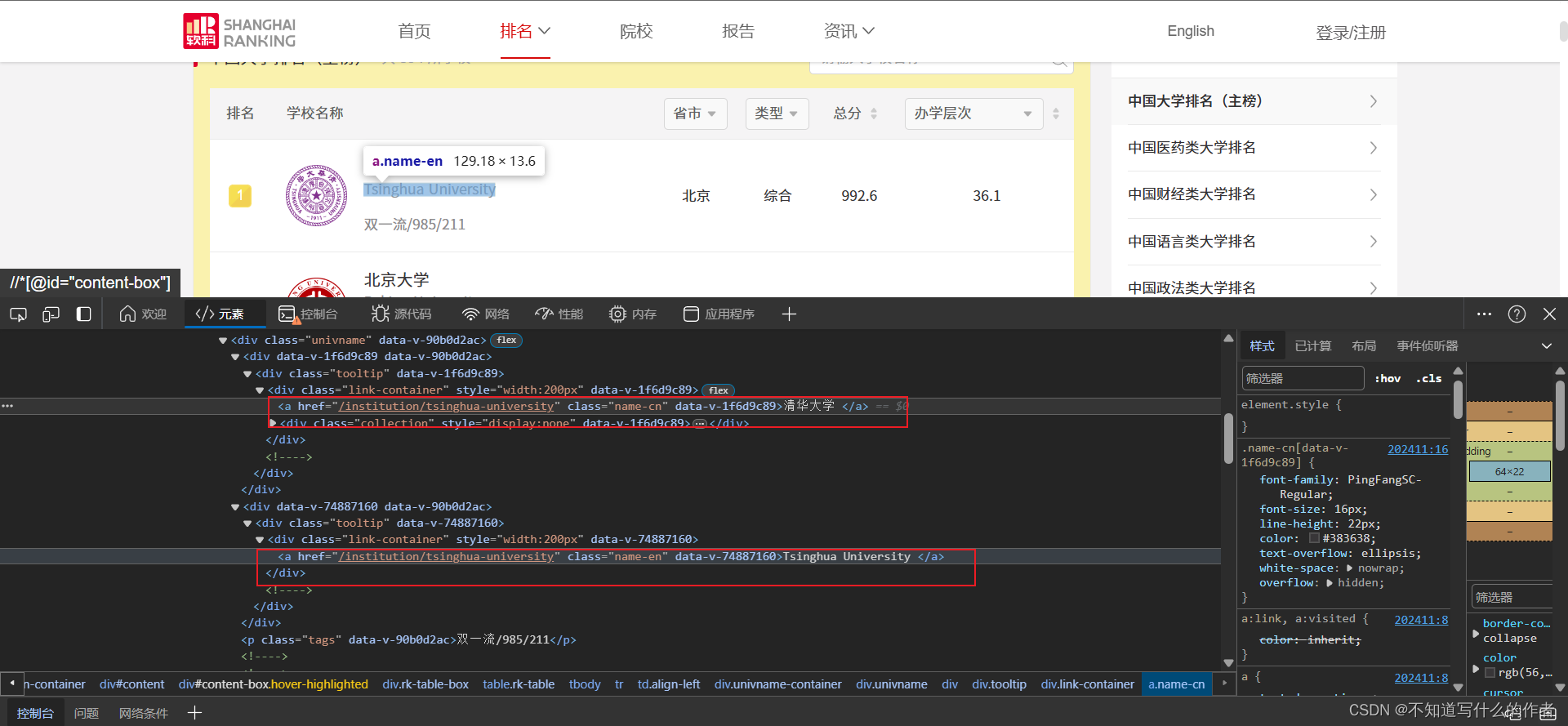
Task: Open the 网络 network tab
Action: click(486, 314)
